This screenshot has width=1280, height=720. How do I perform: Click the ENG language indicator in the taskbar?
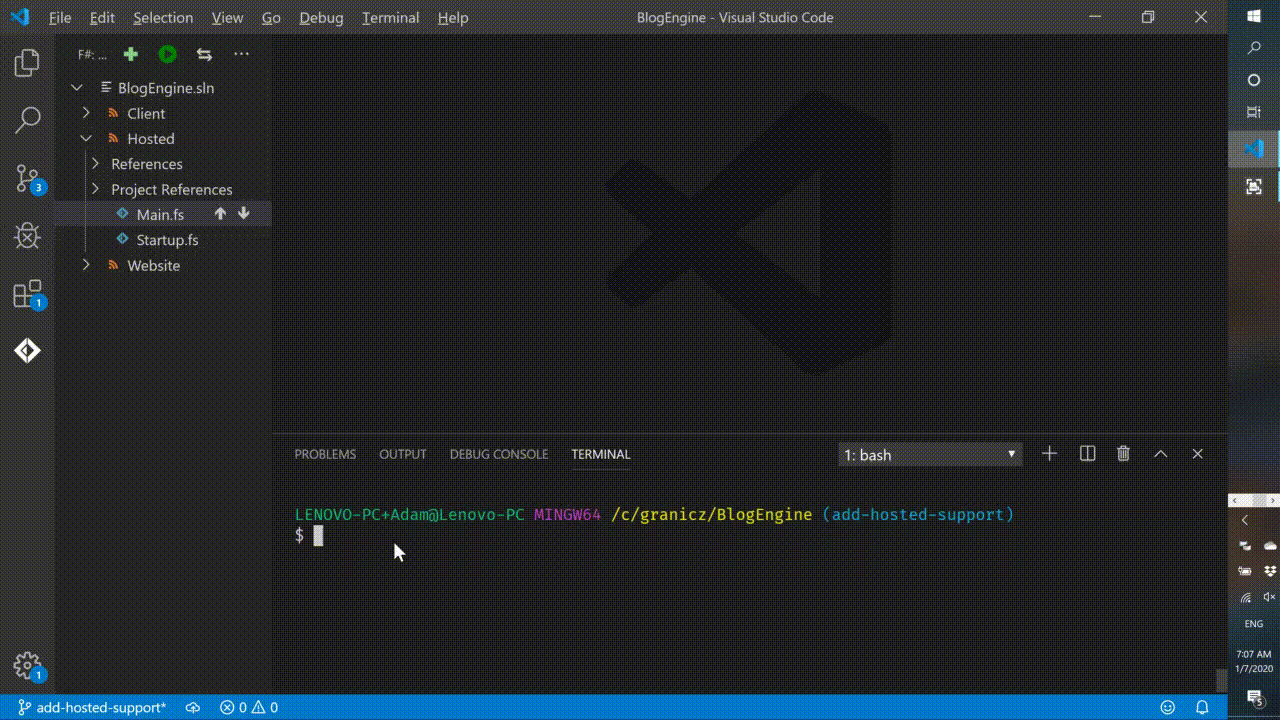1254,623
